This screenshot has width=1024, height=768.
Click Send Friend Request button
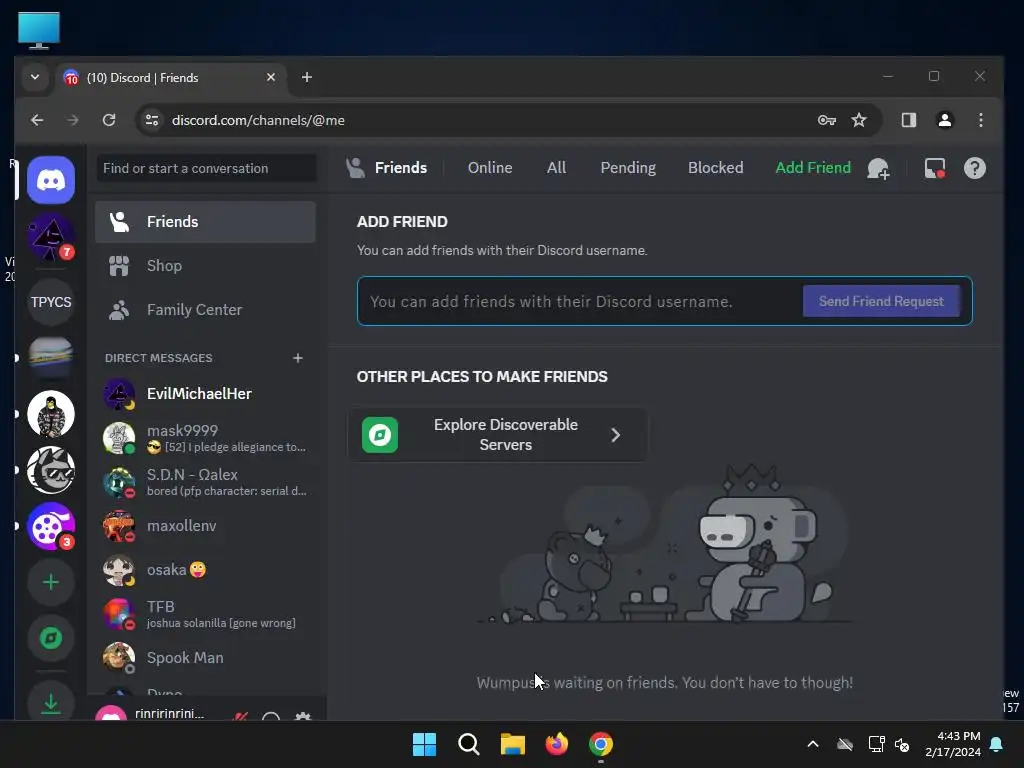pyautogui.click(x=881, y=301)
